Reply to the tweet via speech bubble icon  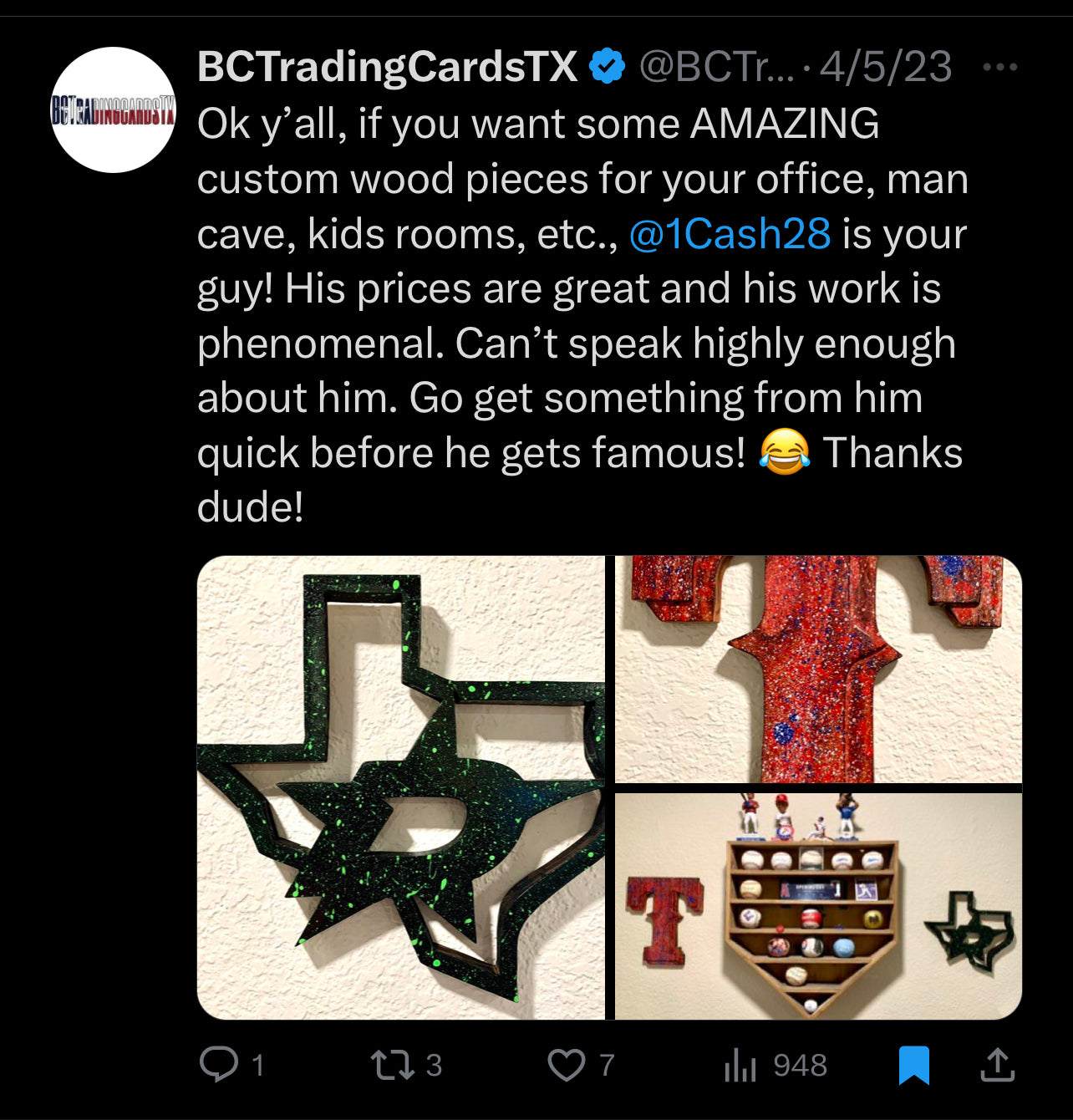pyautogui.click(x=219, y=1065)
